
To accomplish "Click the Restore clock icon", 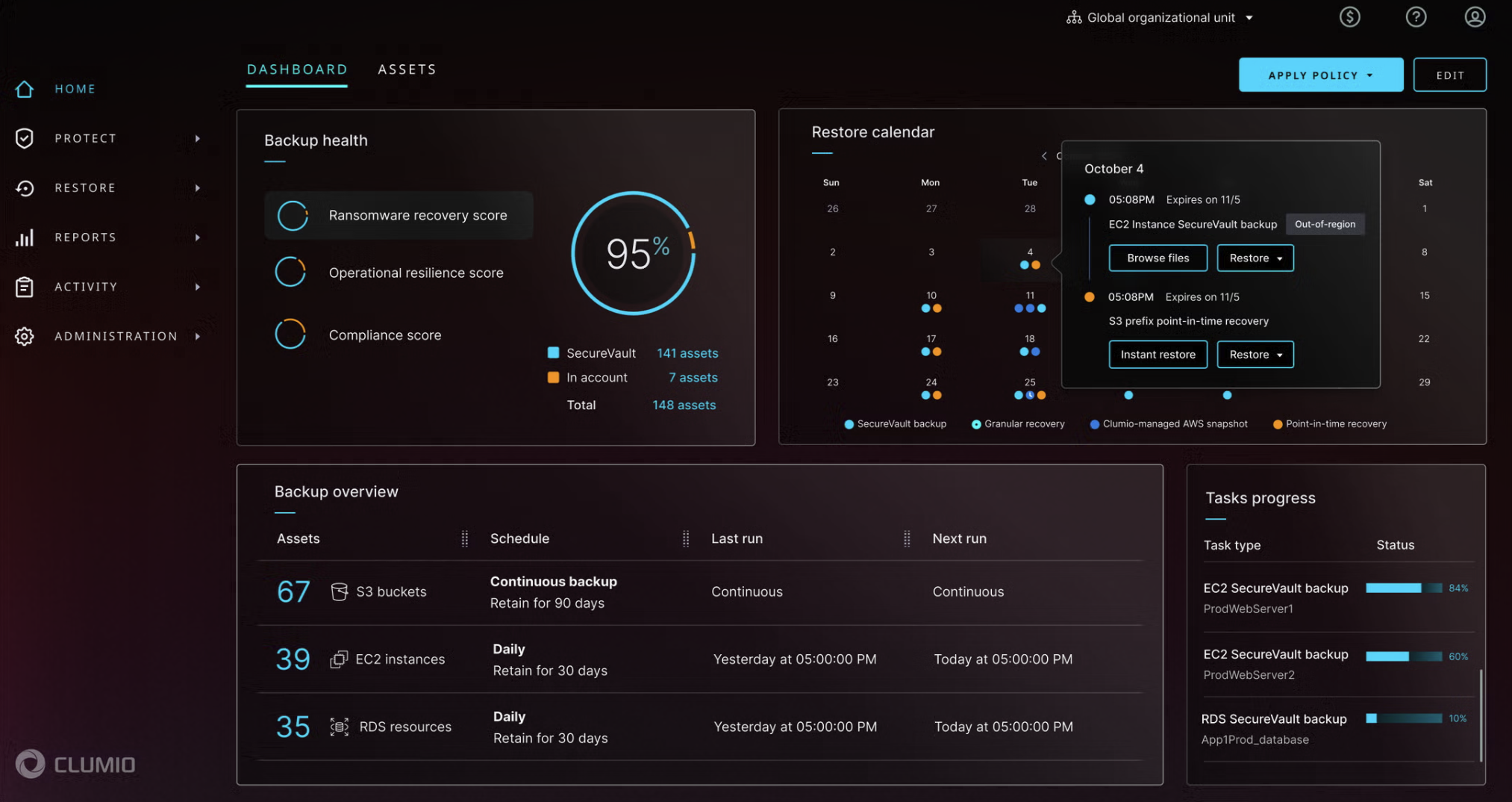I will (25, 188).
